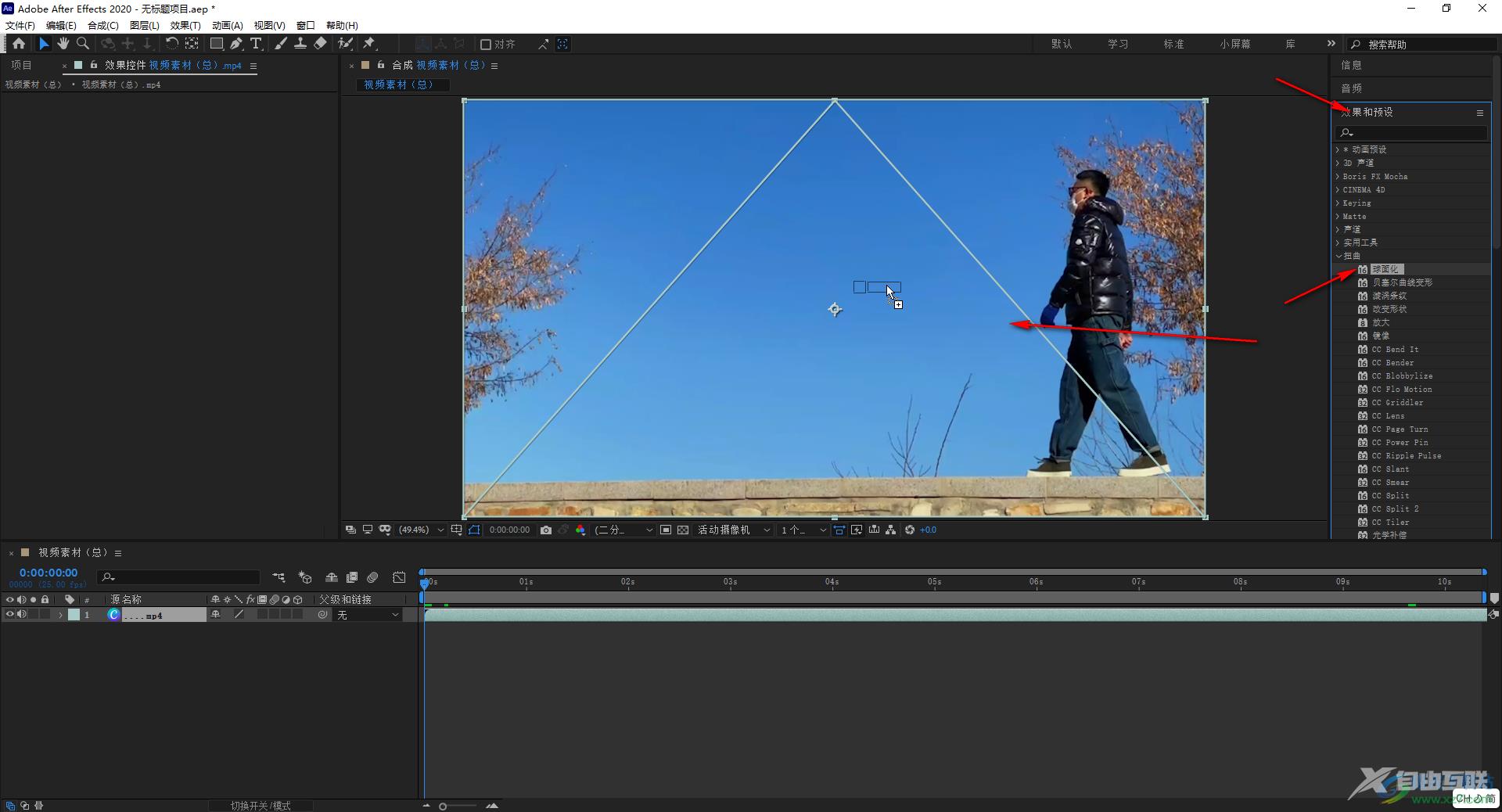1502x812 pixels.
Task: Select the Rotation tool
Action: pos(171,44)
